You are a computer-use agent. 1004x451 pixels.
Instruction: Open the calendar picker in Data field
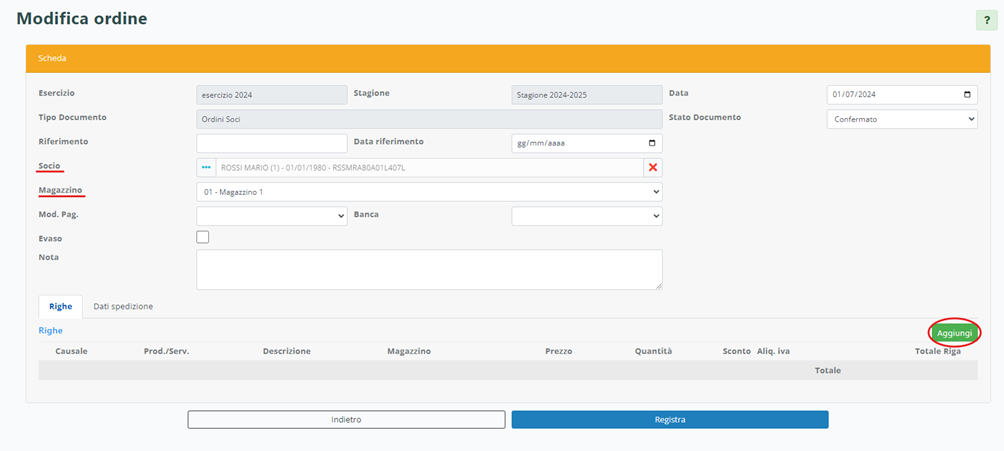[966, 95]
